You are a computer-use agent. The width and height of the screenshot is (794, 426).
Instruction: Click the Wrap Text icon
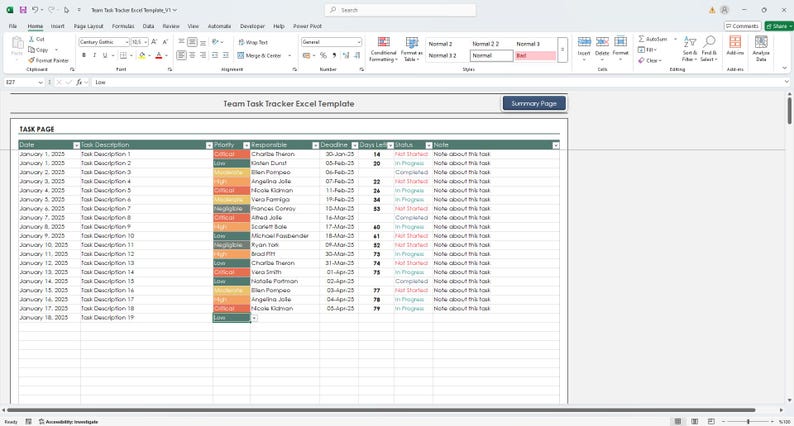click(x=241, y=43)
